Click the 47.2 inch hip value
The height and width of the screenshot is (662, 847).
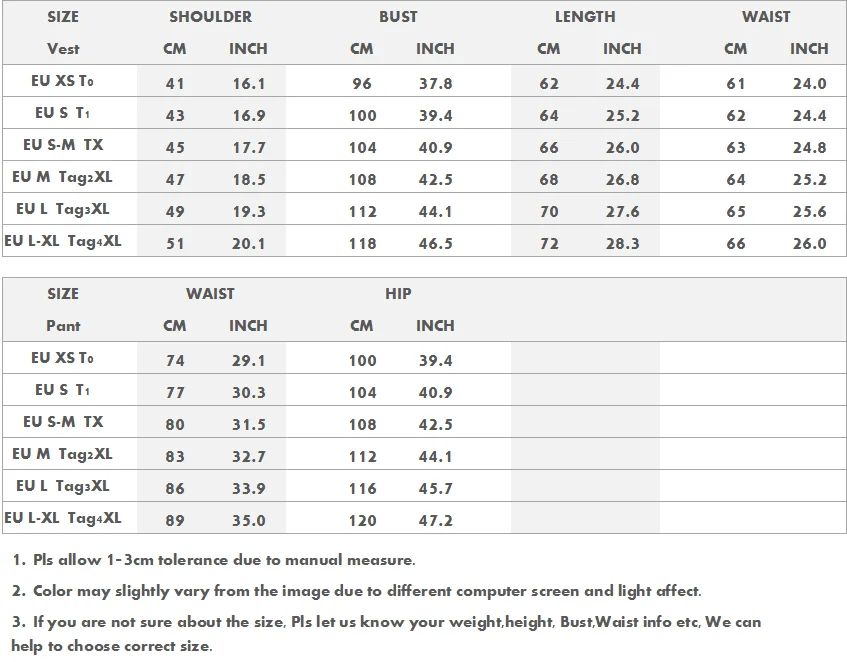click(x=434, y=521)
